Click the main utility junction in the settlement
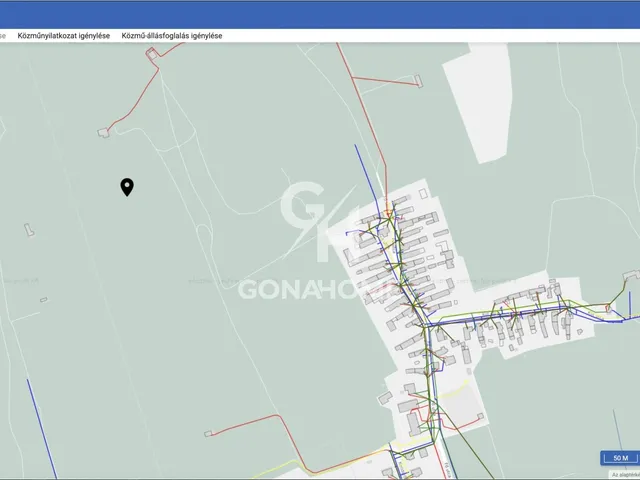 click(x=425, y=325)
